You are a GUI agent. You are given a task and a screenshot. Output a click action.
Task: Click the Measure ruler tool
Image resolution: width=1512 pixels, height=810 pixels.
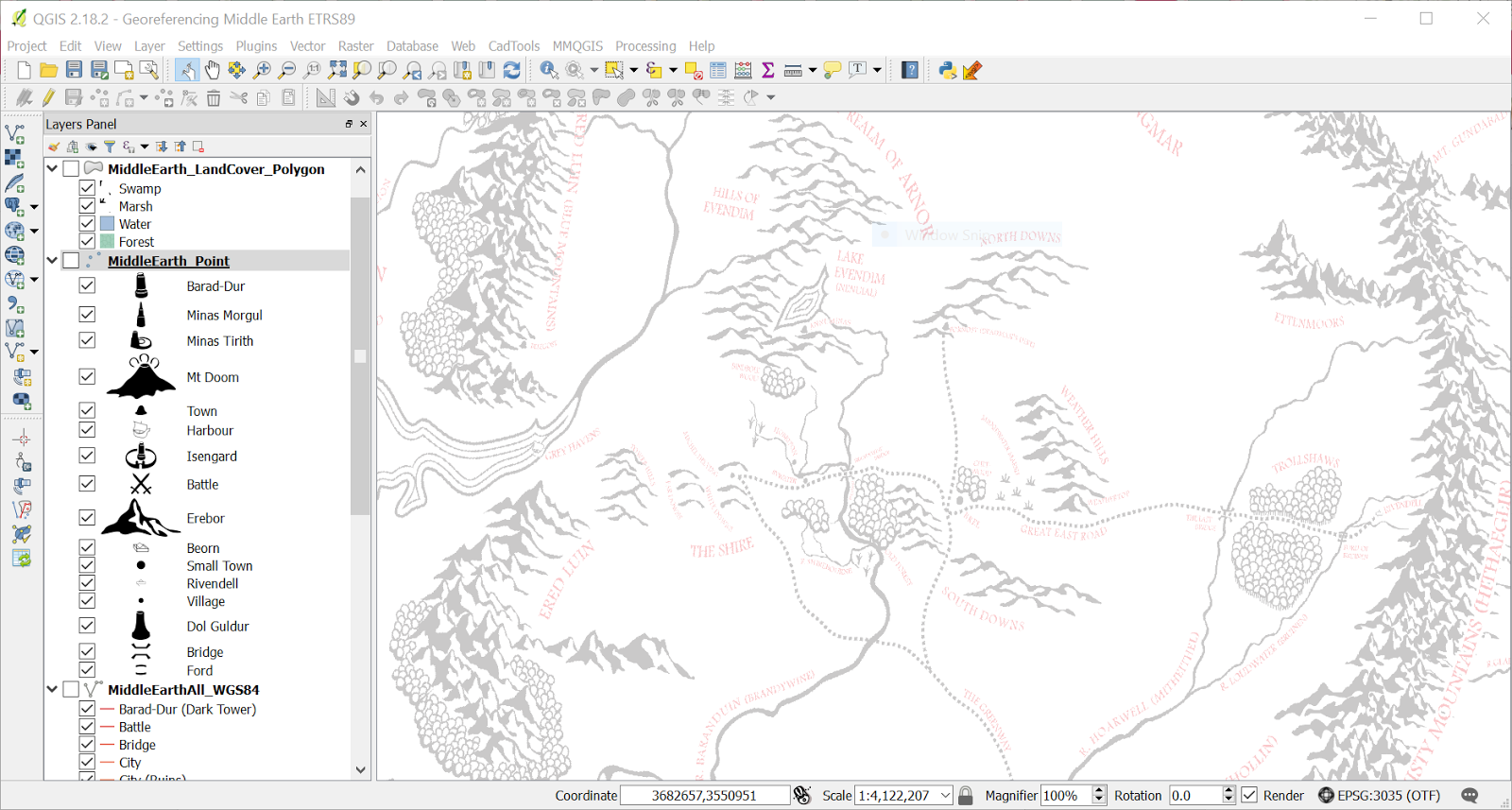point(793,70)
